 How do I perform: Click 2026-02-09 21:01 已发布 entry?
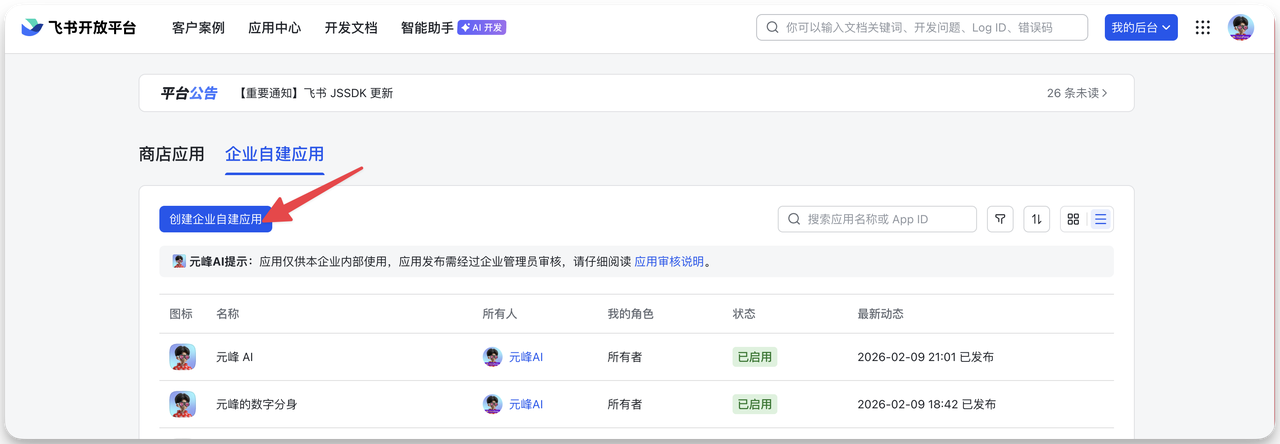pyautogui.click(x=925, y=357)
